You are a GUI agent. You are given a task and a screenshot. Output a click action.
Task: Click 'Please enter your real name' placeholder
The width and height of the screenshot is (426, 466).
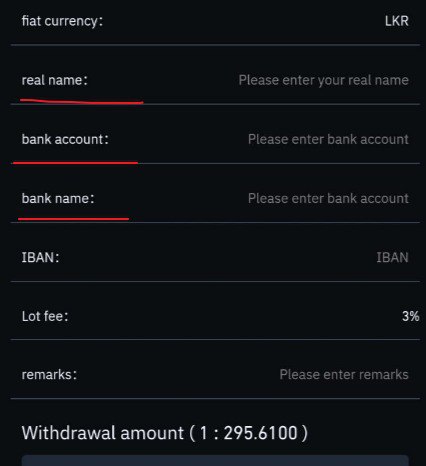[323, 80]
